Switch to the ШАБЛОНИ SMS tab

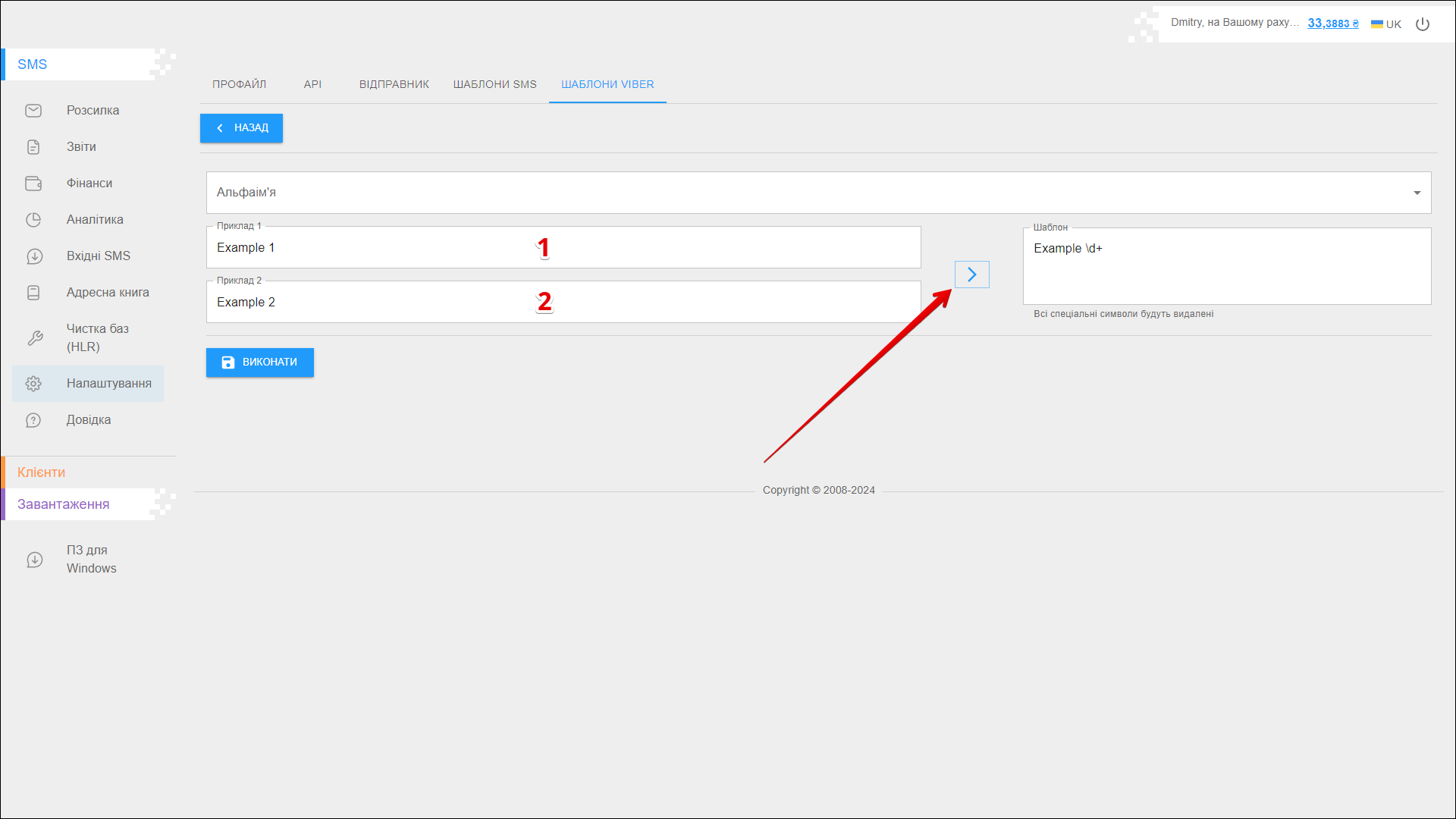coord(494,84)
